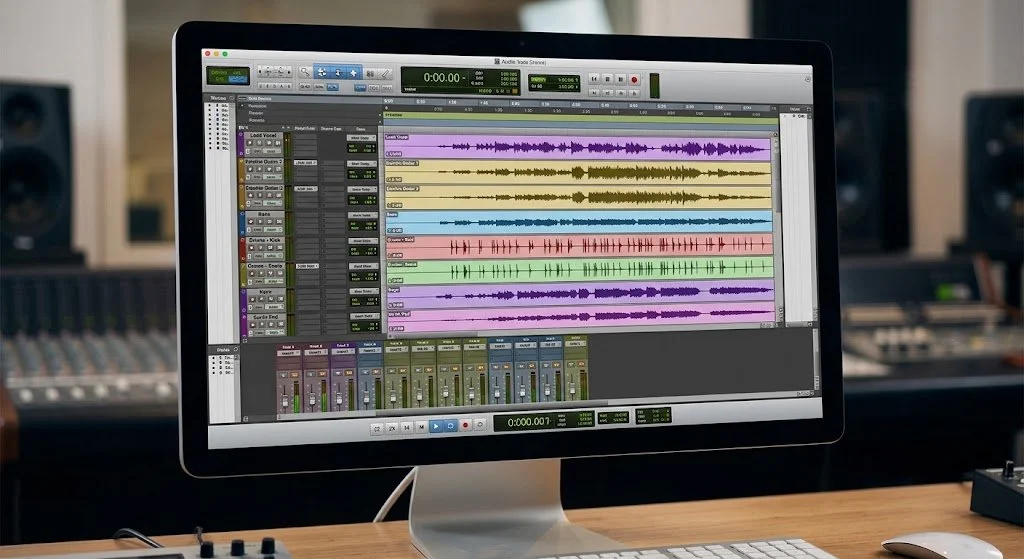
Task: Click the icon right of bottom record button
Action: pos(479,424)
